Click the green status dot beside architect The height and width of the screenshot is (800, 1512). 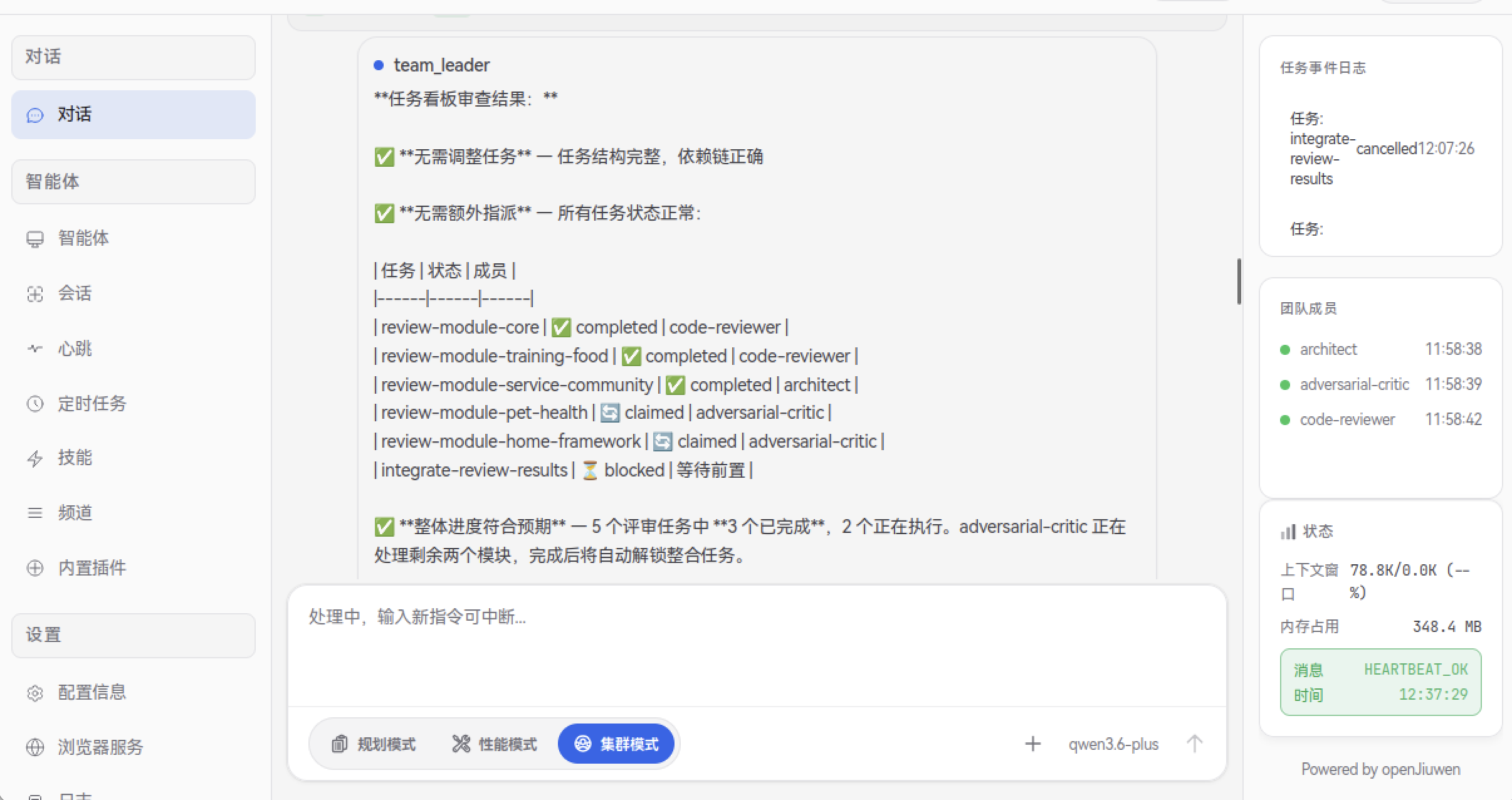(x=1285, y=350)
